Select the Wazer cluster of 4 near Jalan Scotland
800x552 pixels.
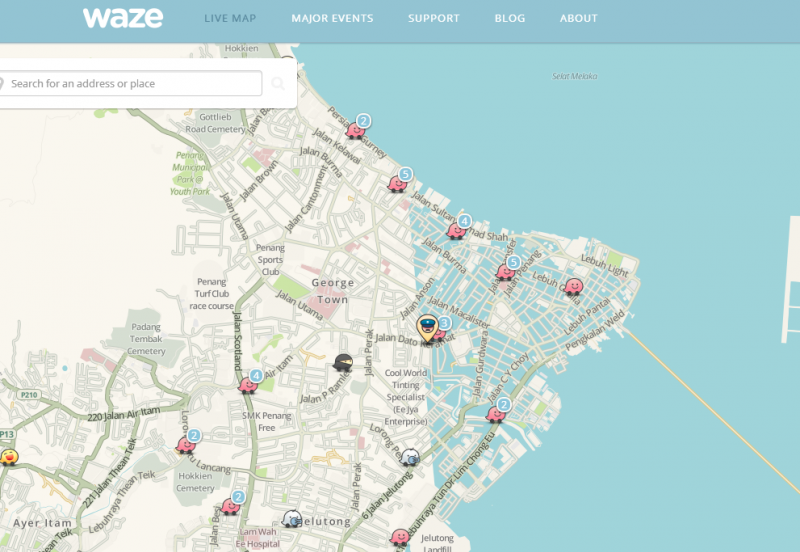[x=248, y=385]
